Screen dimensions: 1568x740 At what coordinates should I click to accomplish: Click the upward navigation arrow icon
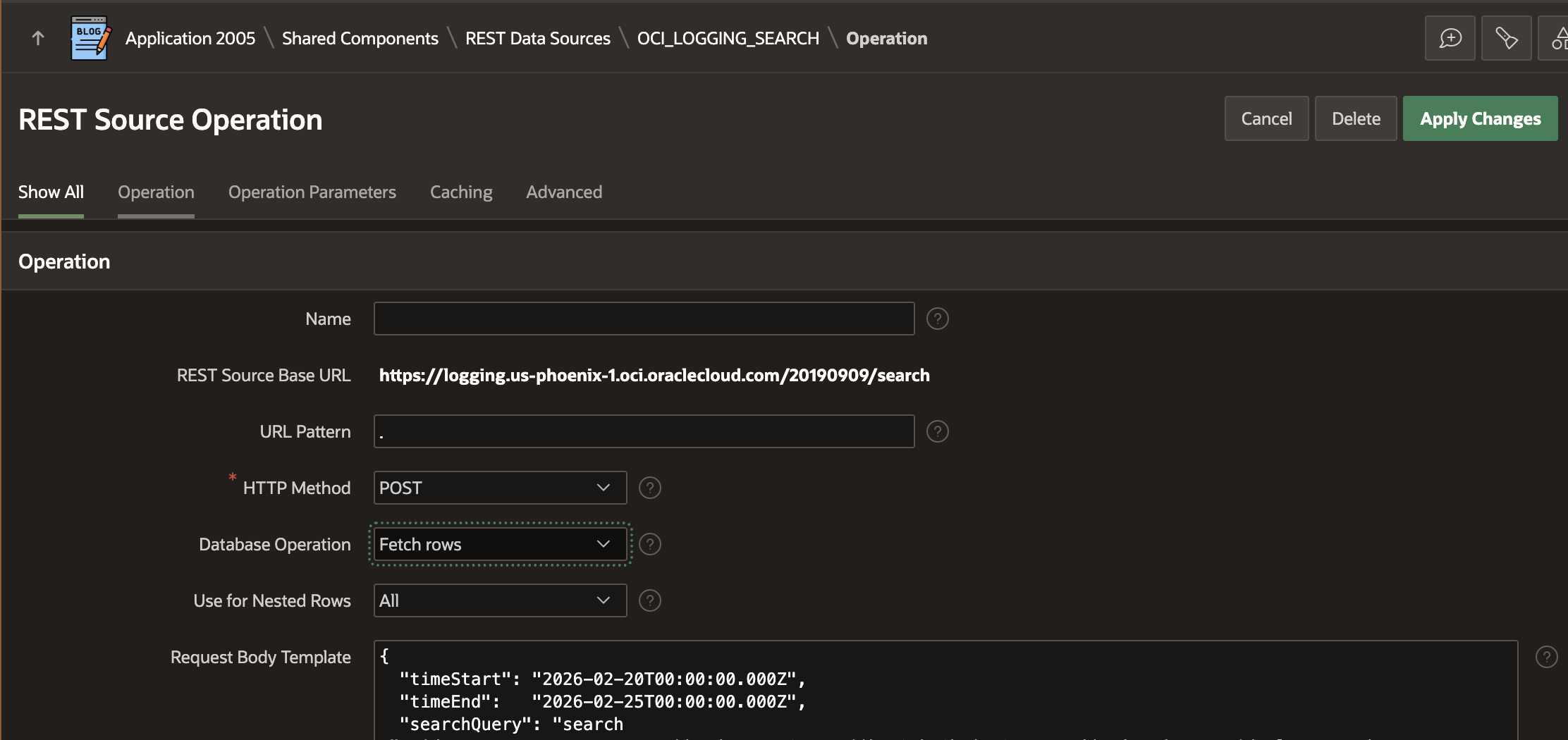tap(36, 38)
